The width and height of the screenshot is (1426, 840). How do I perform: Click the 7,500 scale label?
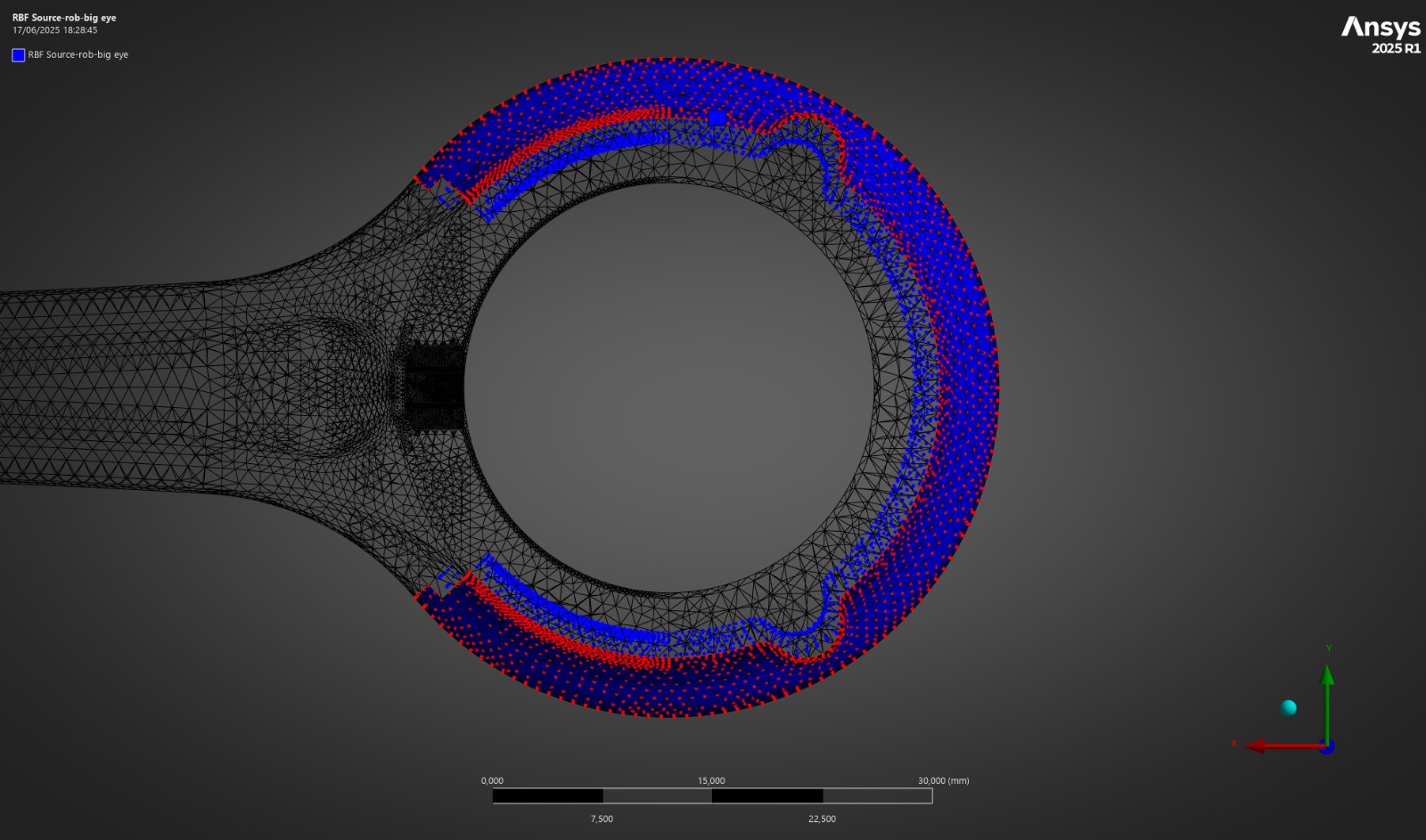602,819
